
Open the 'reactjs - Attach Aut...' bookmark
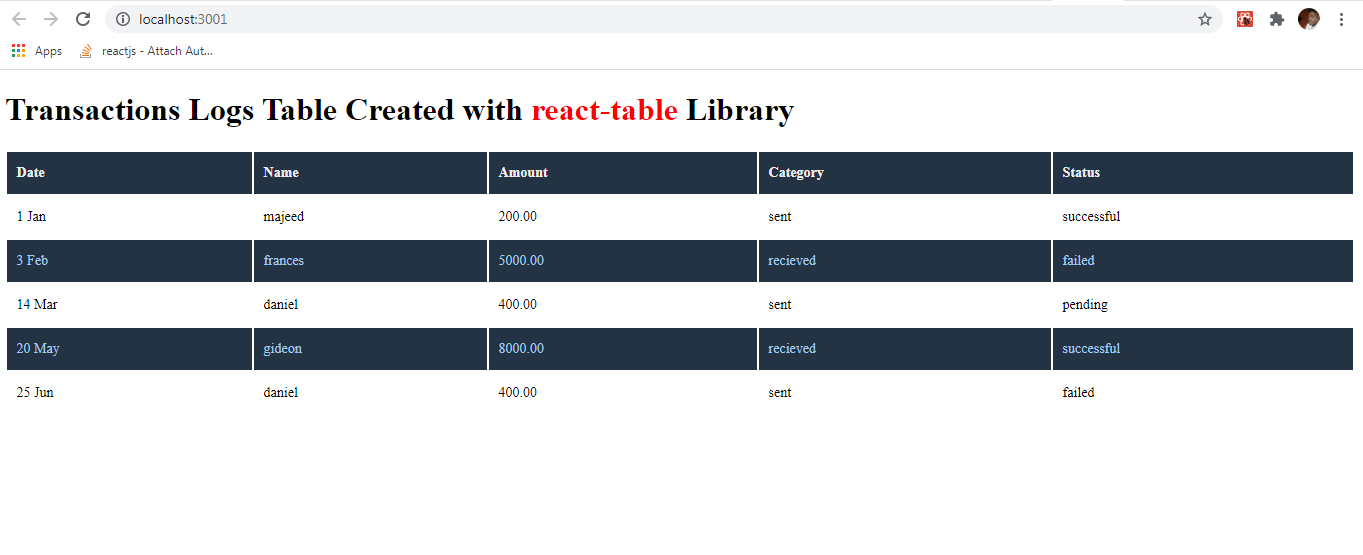[x=146, y=51]
